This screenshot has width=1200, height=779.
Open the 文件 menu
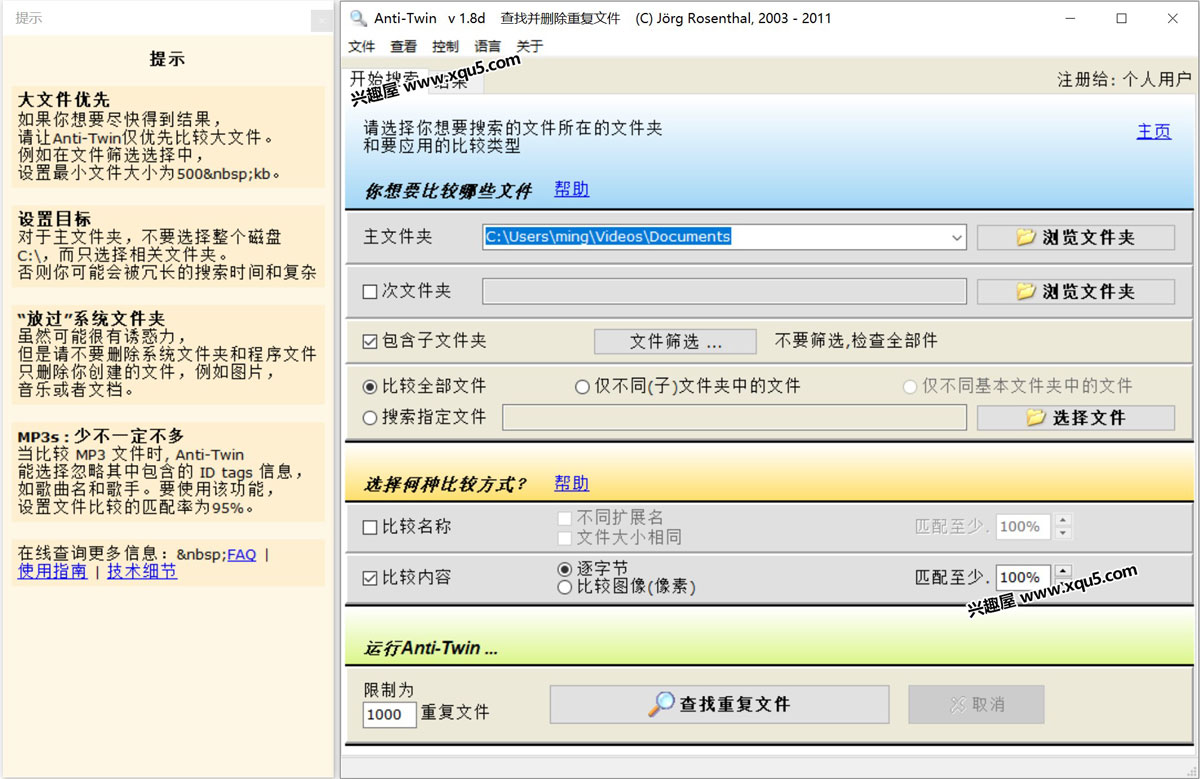[361, 46]
